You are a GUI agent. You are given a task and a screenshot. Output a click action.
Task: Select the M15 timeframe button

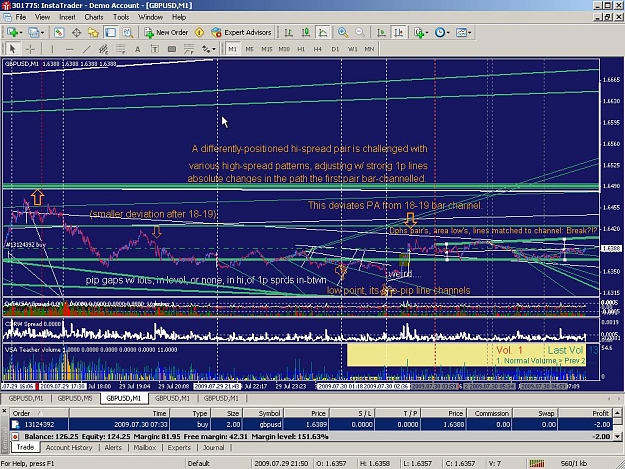267,49
